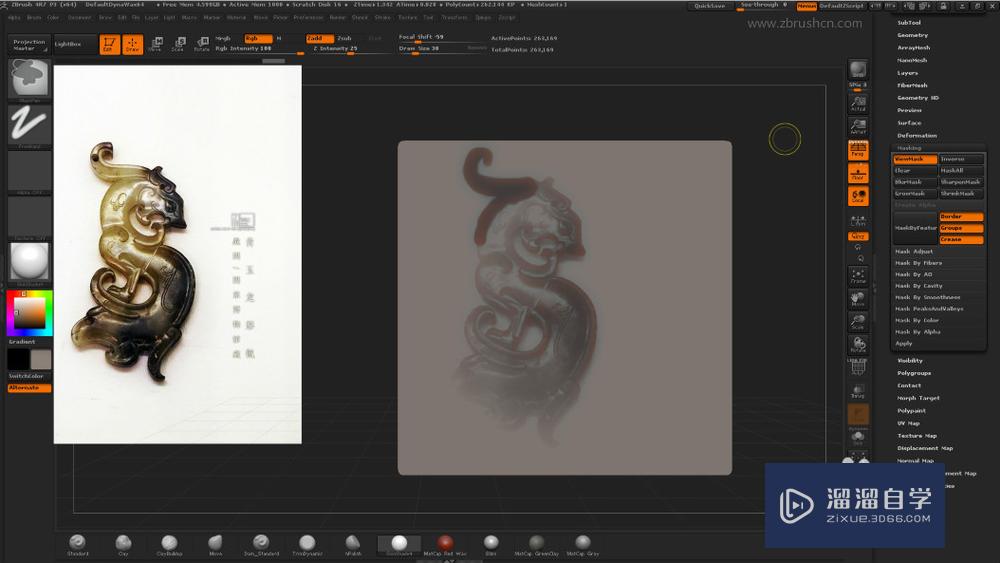This screenshot has width=1000, height=563.
Task: Select the MatCap Red Wax material
Action: click(x=445, y=544)
